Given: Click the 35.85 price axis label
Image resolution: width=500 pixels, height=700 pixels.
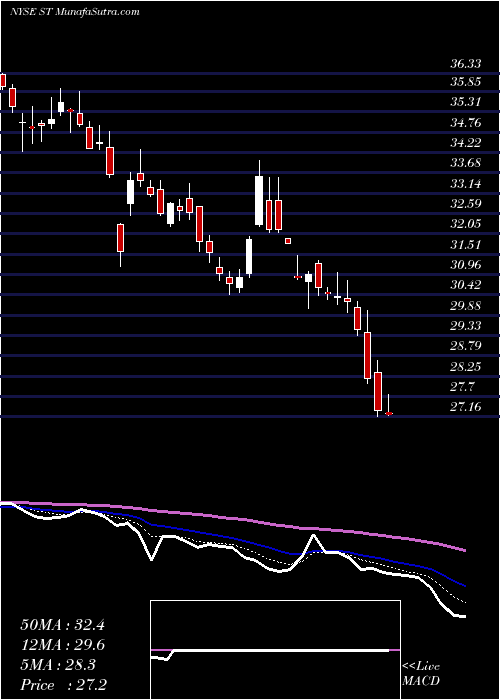Looking at the screenshot, I should 466,82.
